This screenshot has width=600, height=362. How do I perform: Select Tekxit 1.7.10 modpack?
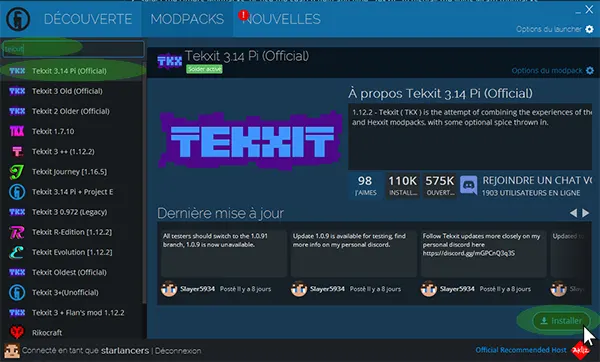(72, 131)
